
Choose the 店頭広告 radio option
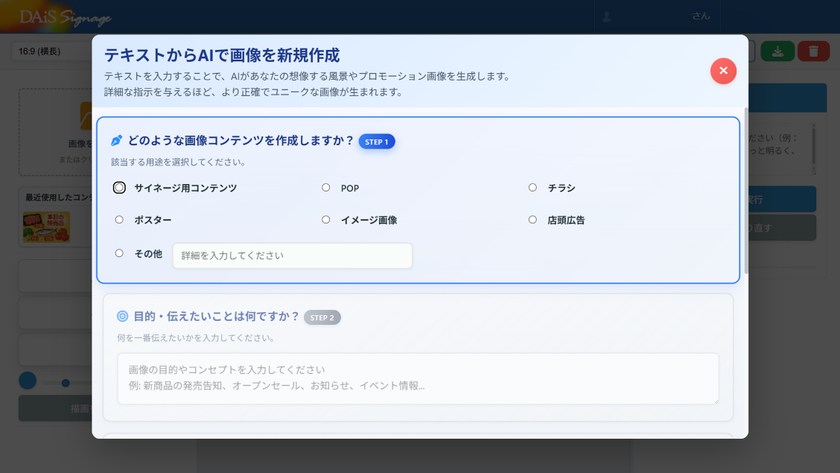tap(533, 219)
